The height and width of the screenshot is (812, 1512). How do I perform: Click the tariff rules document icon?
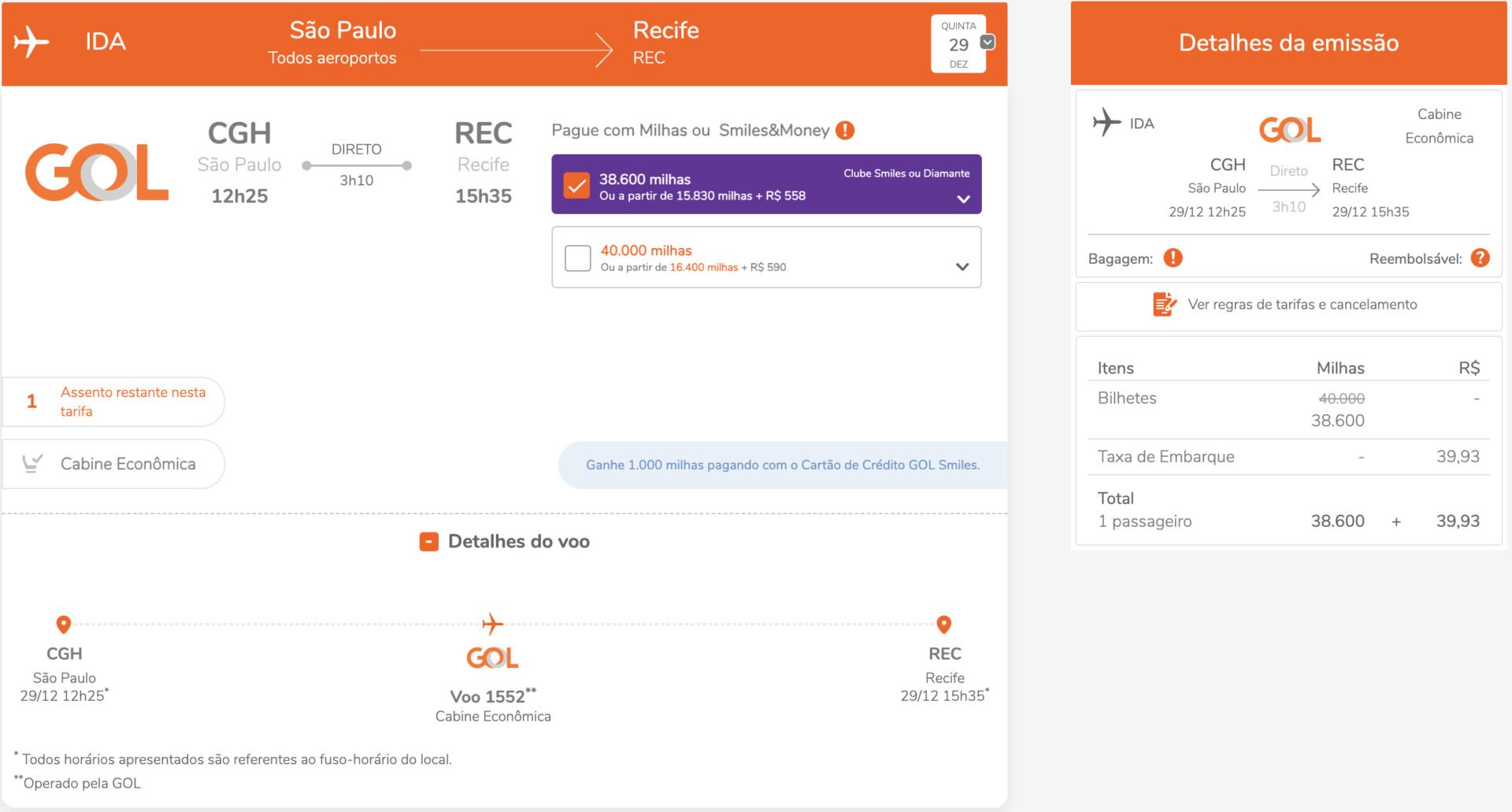1165,304
